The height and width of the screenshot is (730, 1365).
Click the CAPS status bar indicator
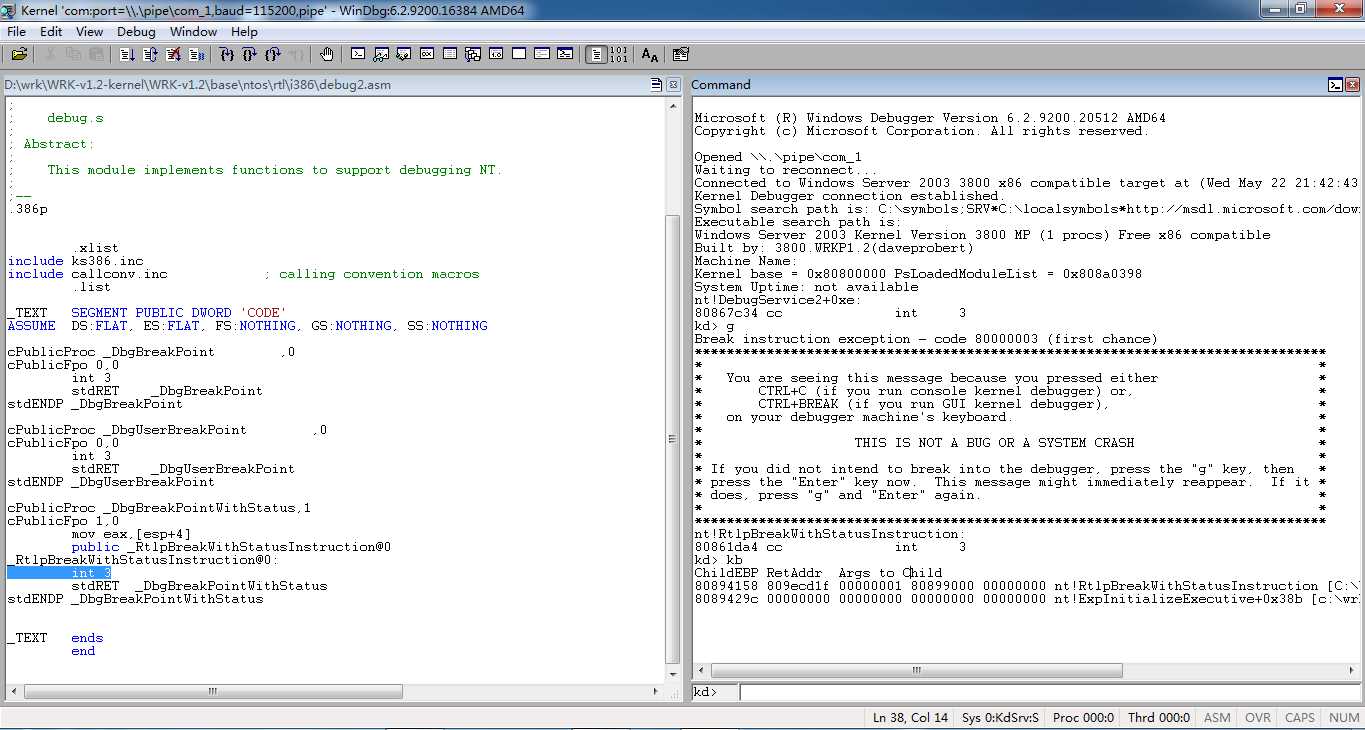(1300, 718)
